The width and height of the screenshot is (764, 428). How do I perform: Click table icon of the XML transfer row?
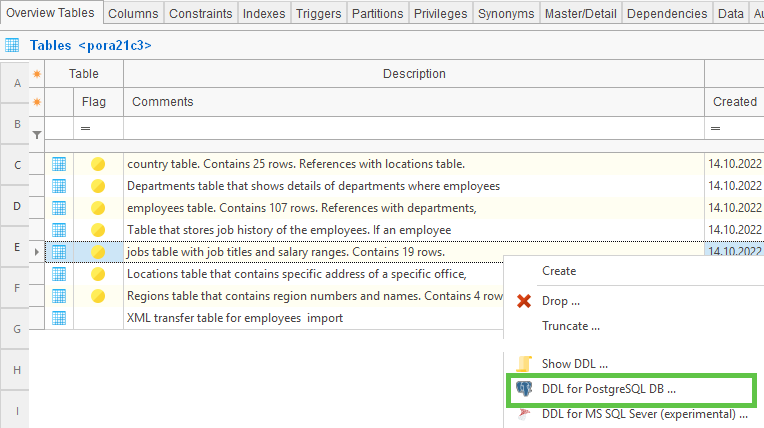click(59, 318)
